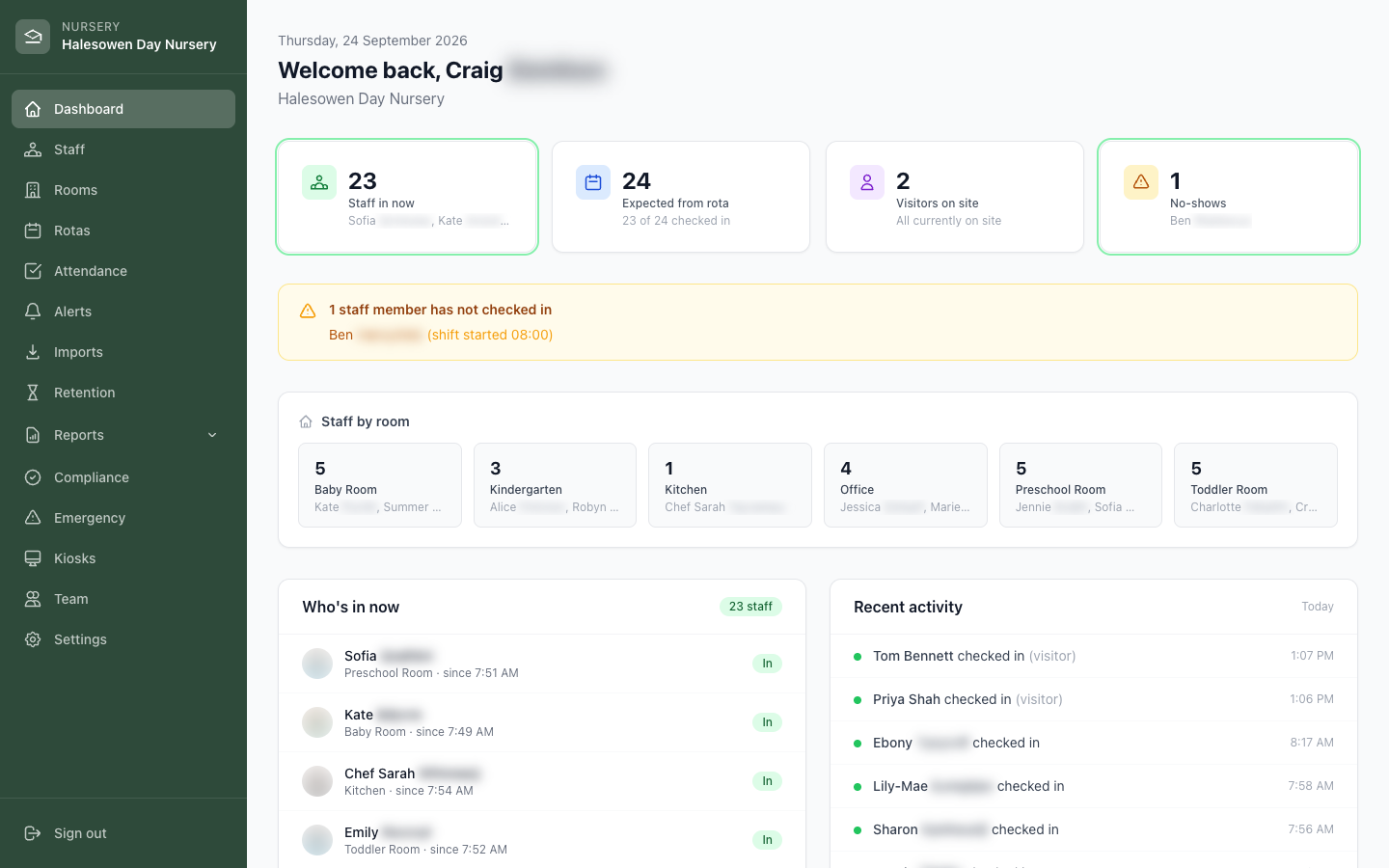1389x868 pixels.
Task: Click the Kiosks monitor icon in sidebar
Action: coord(33,558)
